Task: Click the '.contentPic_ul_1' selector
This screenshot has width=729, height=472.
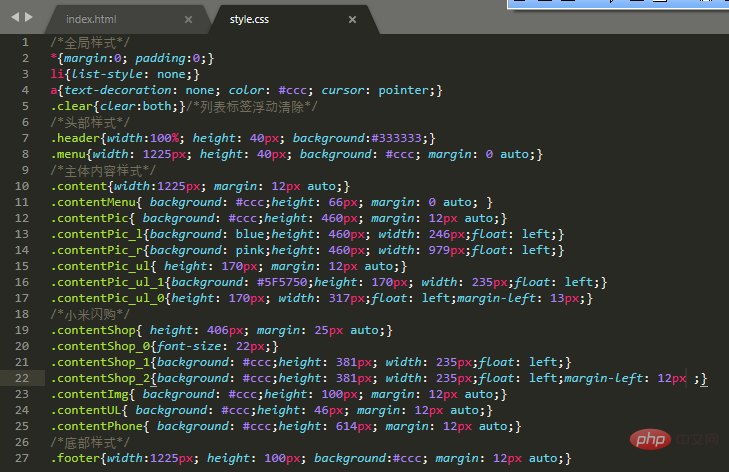Action: tap(107, 282)
